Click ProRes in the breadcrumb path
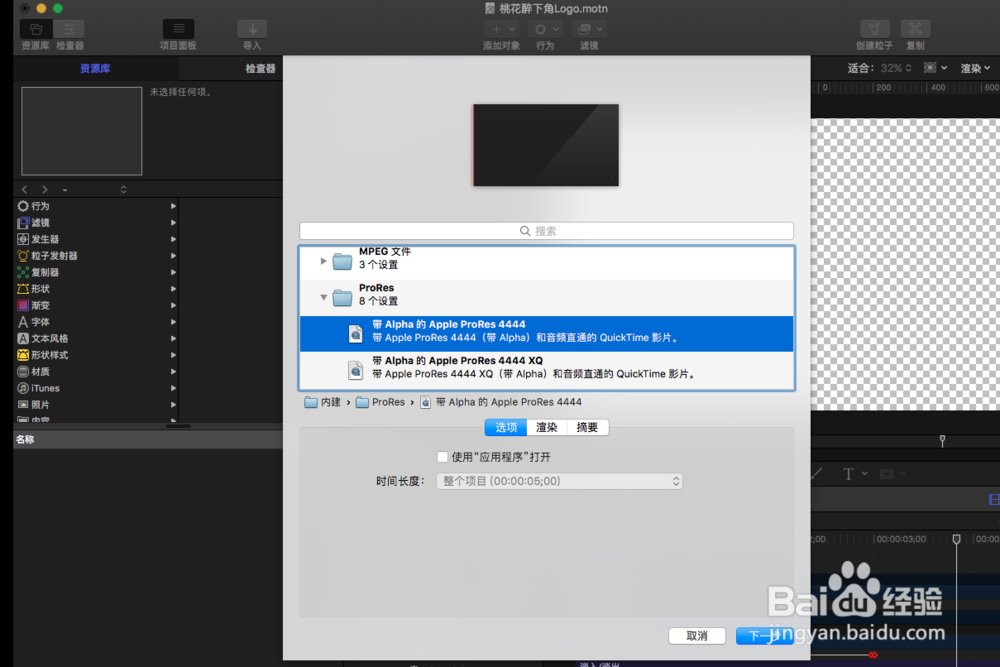This screenshot has height=667, width=1000. coord(380,402)
